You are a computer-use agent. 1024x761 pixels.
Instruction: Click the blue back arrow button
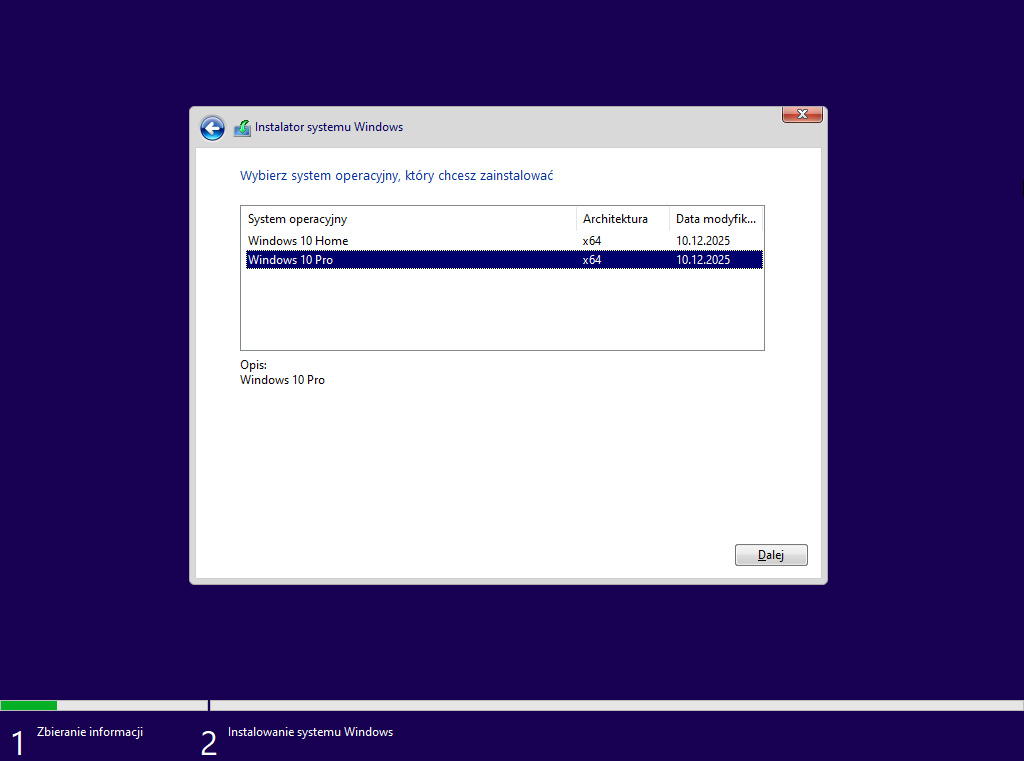pos(212,128)
